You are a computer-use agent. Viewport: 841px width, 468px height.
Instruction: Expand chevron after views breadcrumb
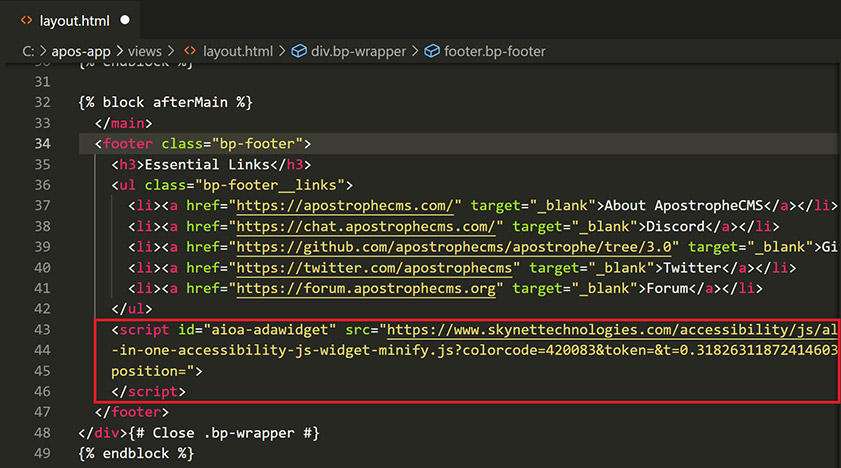coord(171,51)
